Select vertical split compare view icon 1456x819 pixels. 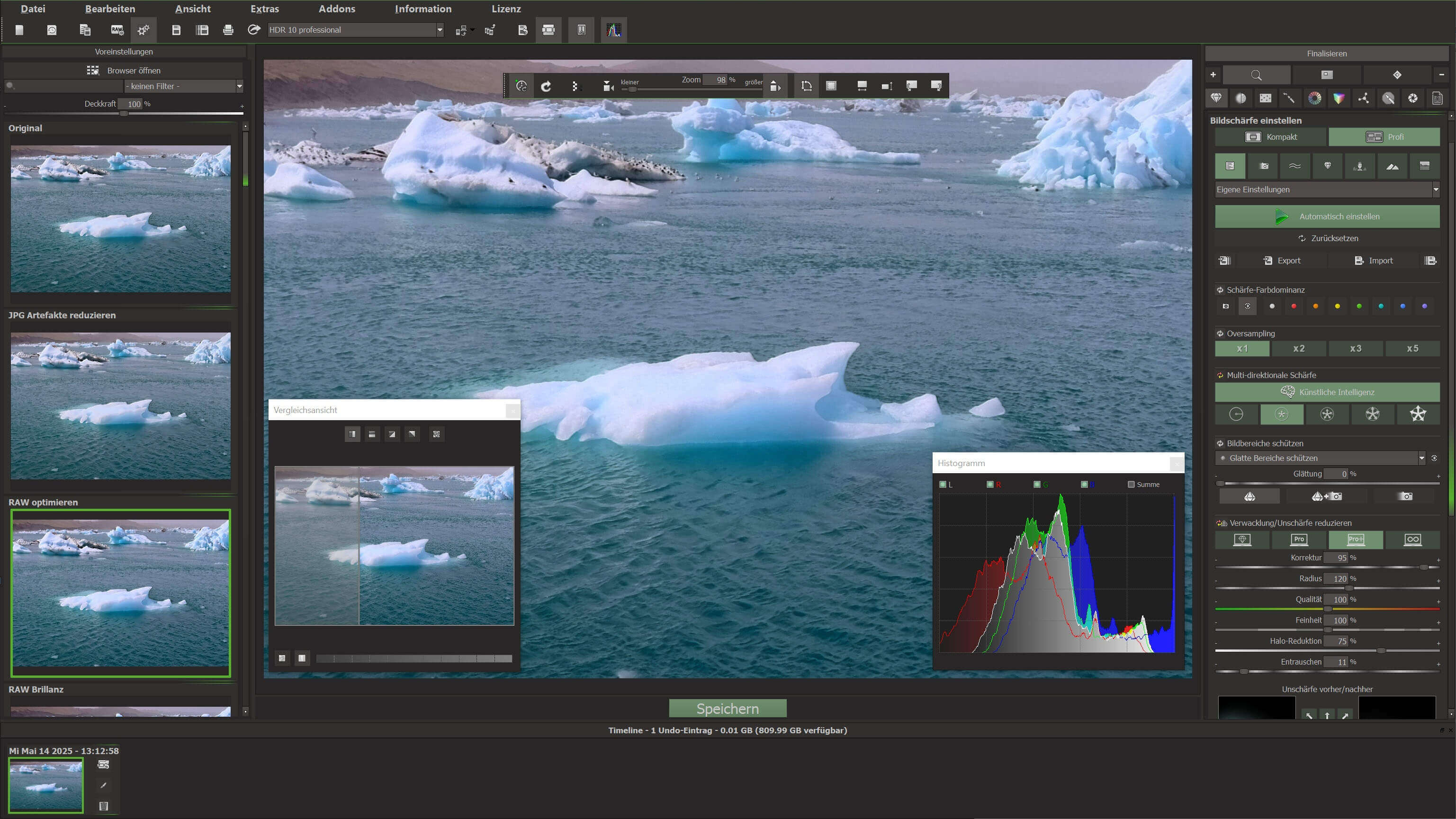point(352,434)
